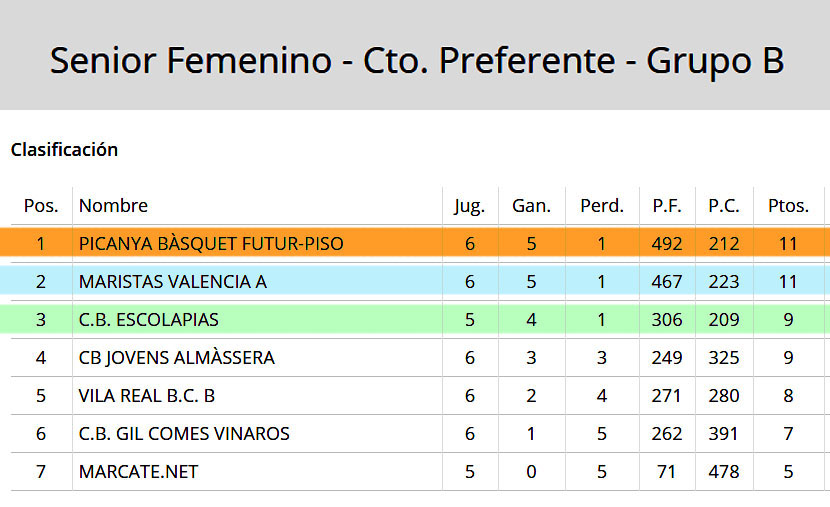The height and width of the screenshot is (507, 830).
Task: Click the P.C. column header
Action: tap(724, 205)
